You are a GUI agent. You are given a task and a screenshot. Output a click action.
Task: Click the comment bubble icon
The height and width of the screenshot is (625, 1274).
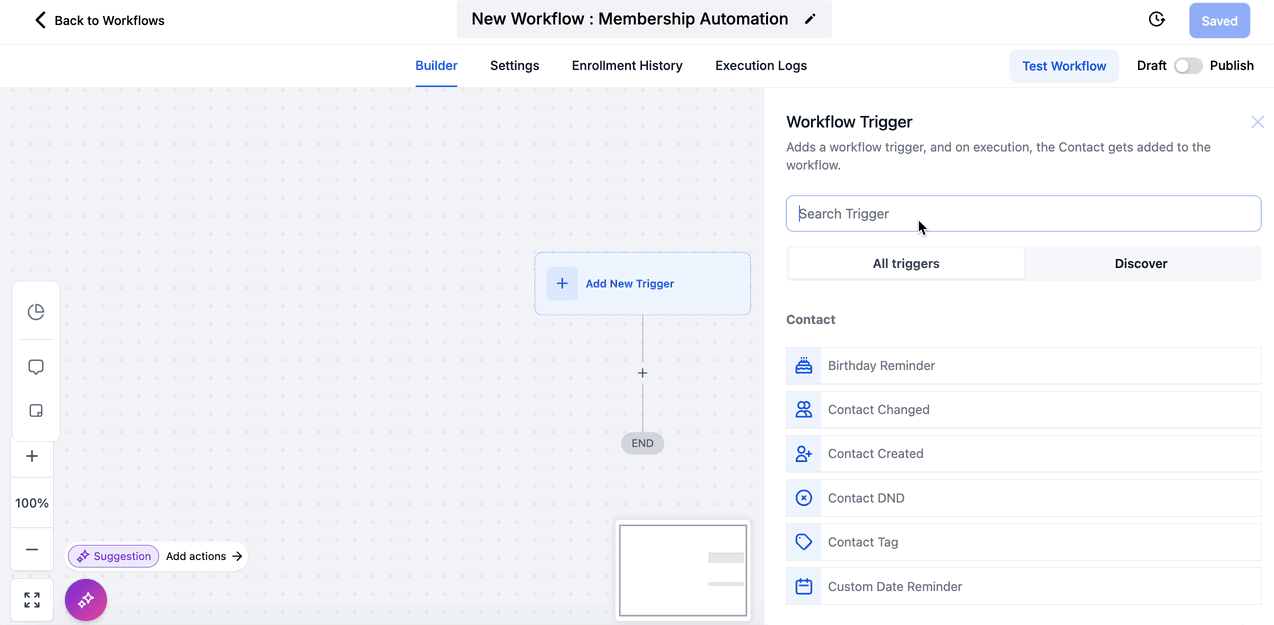coord(36,367)
